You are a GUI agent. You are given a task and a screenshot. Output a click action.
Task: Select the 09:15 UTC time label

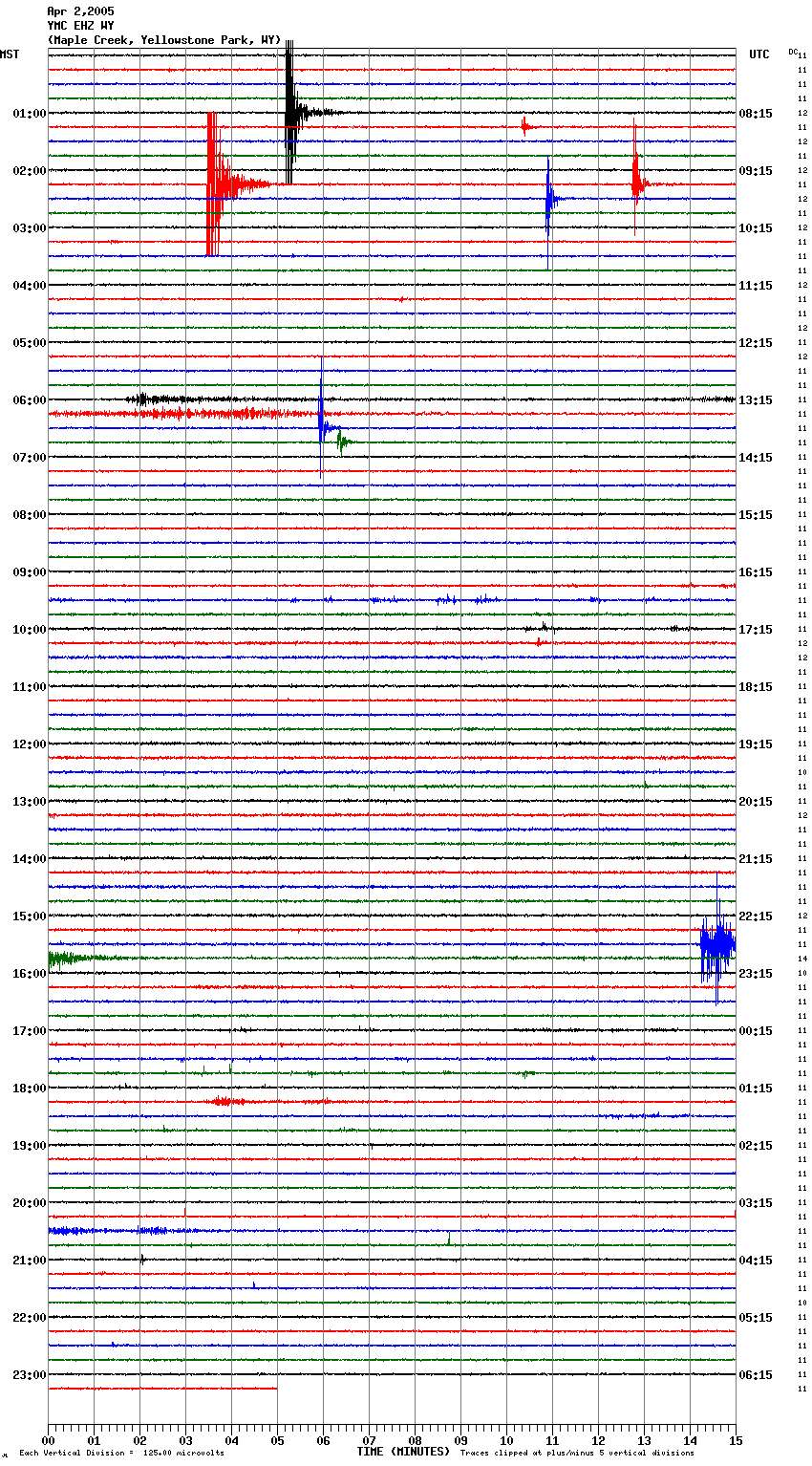click(x=756, y=171)
